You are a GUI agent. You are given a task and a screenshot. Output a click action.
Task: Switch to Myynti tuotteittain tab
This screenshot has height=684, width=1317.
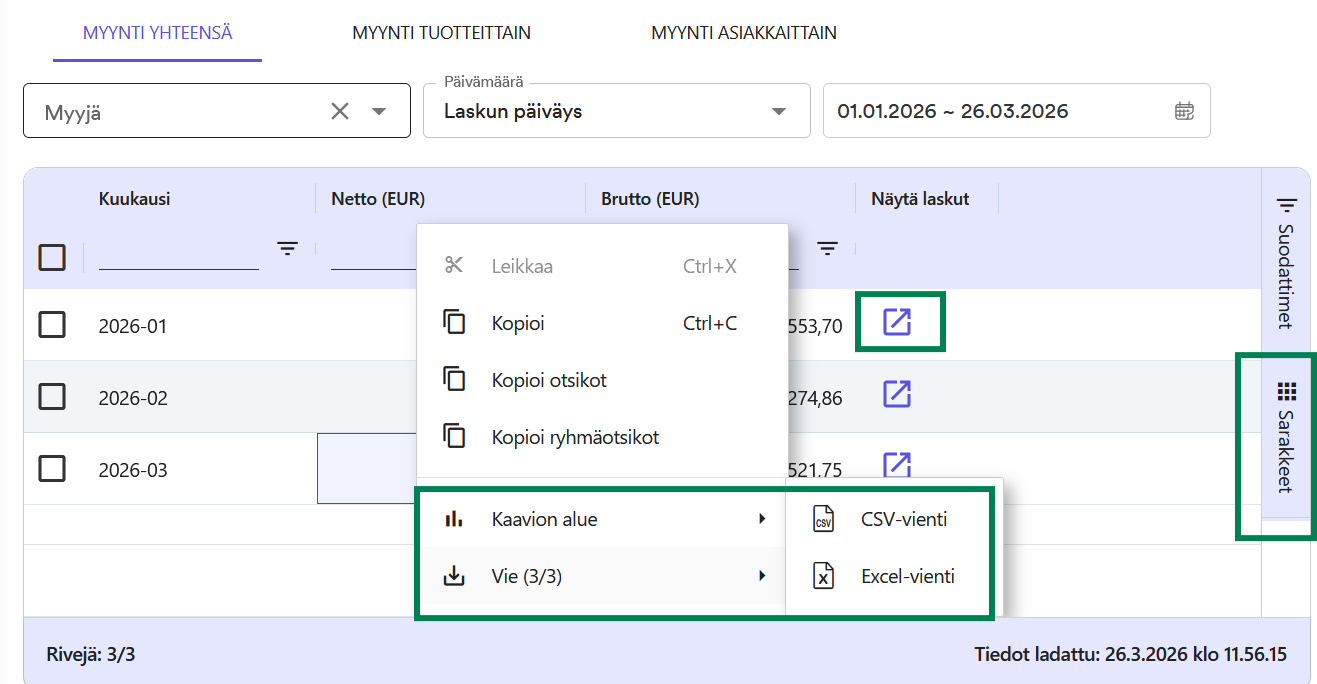pos(440,32)
